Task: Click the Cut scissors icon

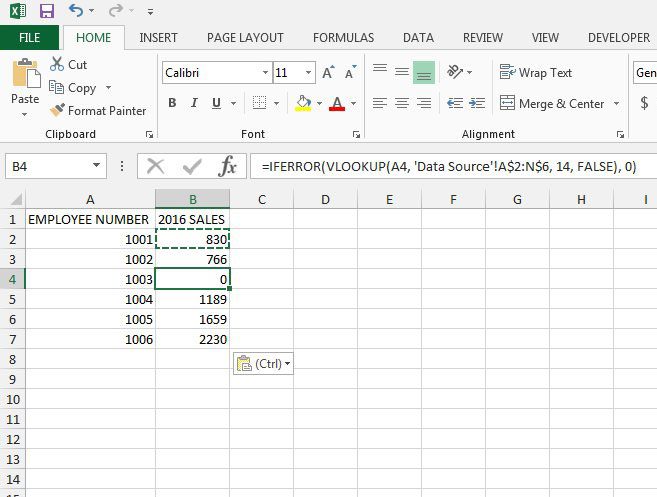Action: [57, 64]
